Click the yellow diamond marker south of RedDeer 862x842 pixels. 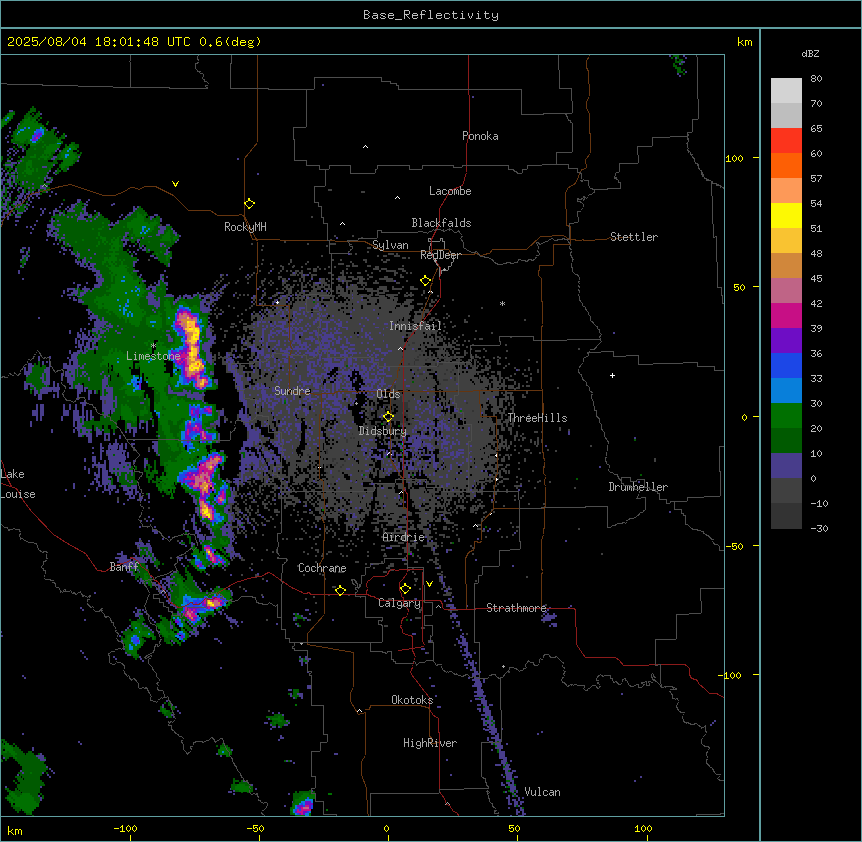pos(426,281)
